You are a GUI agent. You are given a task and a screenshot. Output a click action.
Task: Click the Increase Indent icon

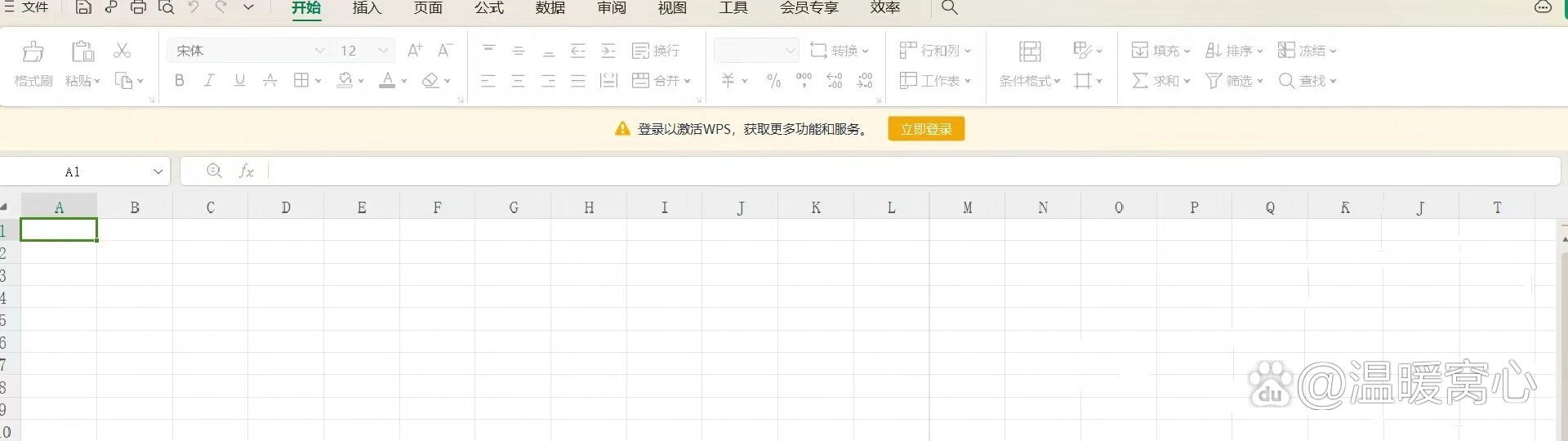(608, 51)
